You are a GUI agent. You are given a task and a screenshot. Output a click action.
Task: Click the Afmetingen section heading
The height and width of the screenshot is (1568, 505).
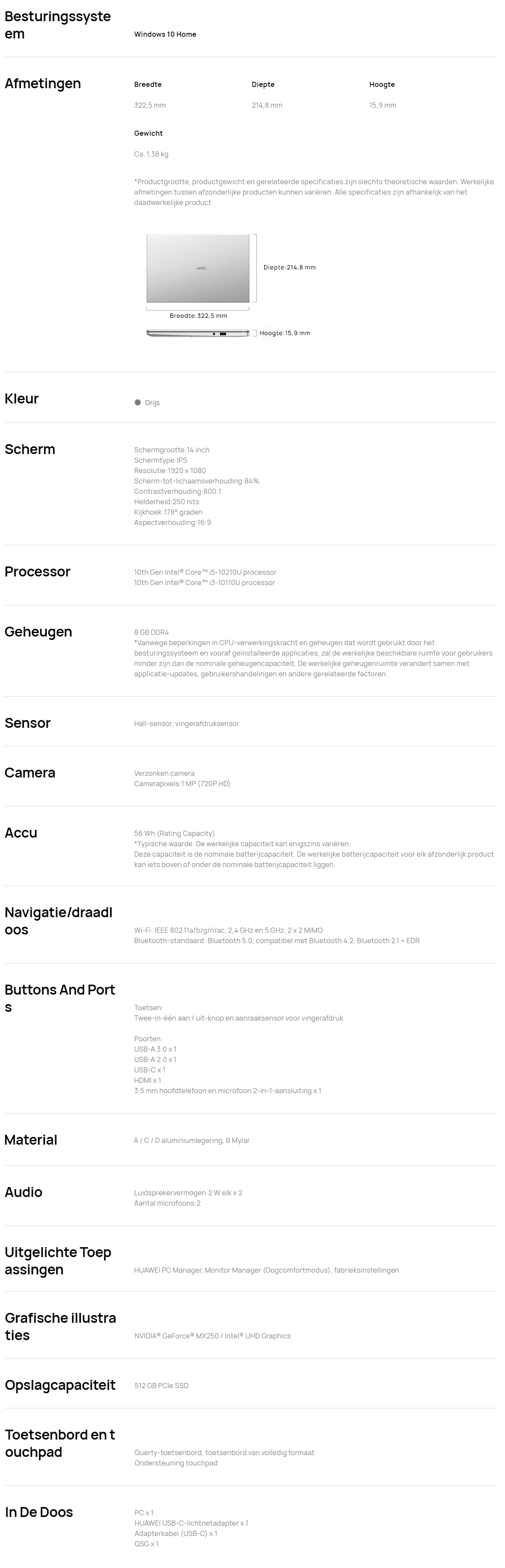(x=43, y=83)
